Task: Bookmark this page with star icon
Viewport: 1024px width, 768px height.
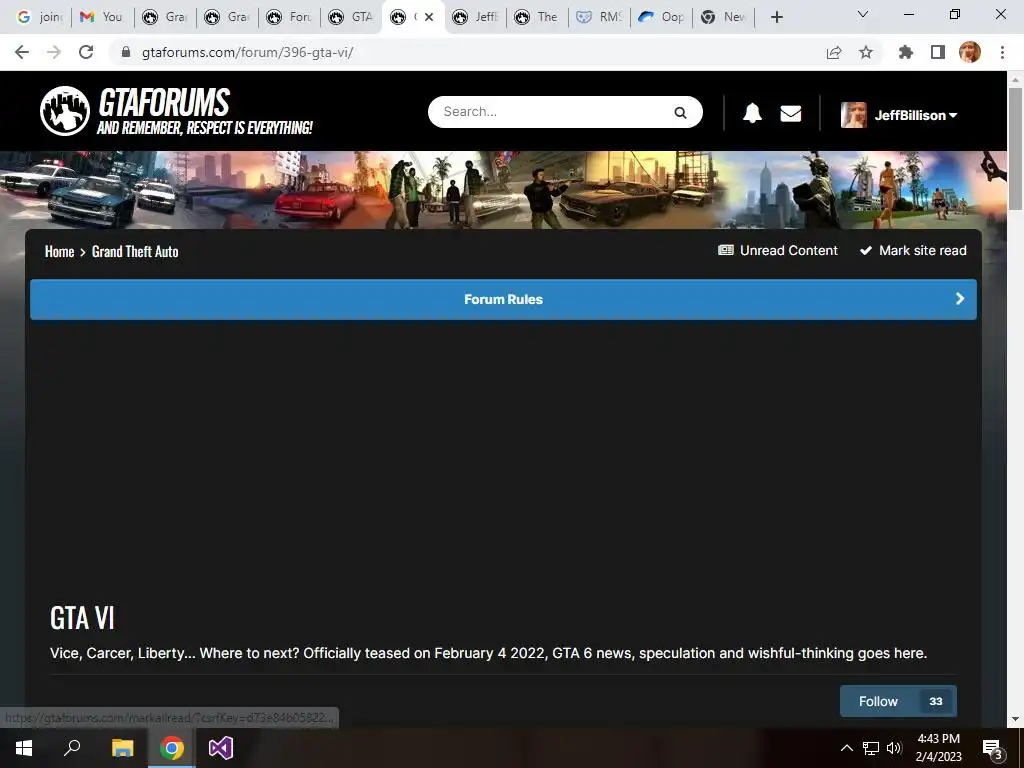Action: (865, 52)
